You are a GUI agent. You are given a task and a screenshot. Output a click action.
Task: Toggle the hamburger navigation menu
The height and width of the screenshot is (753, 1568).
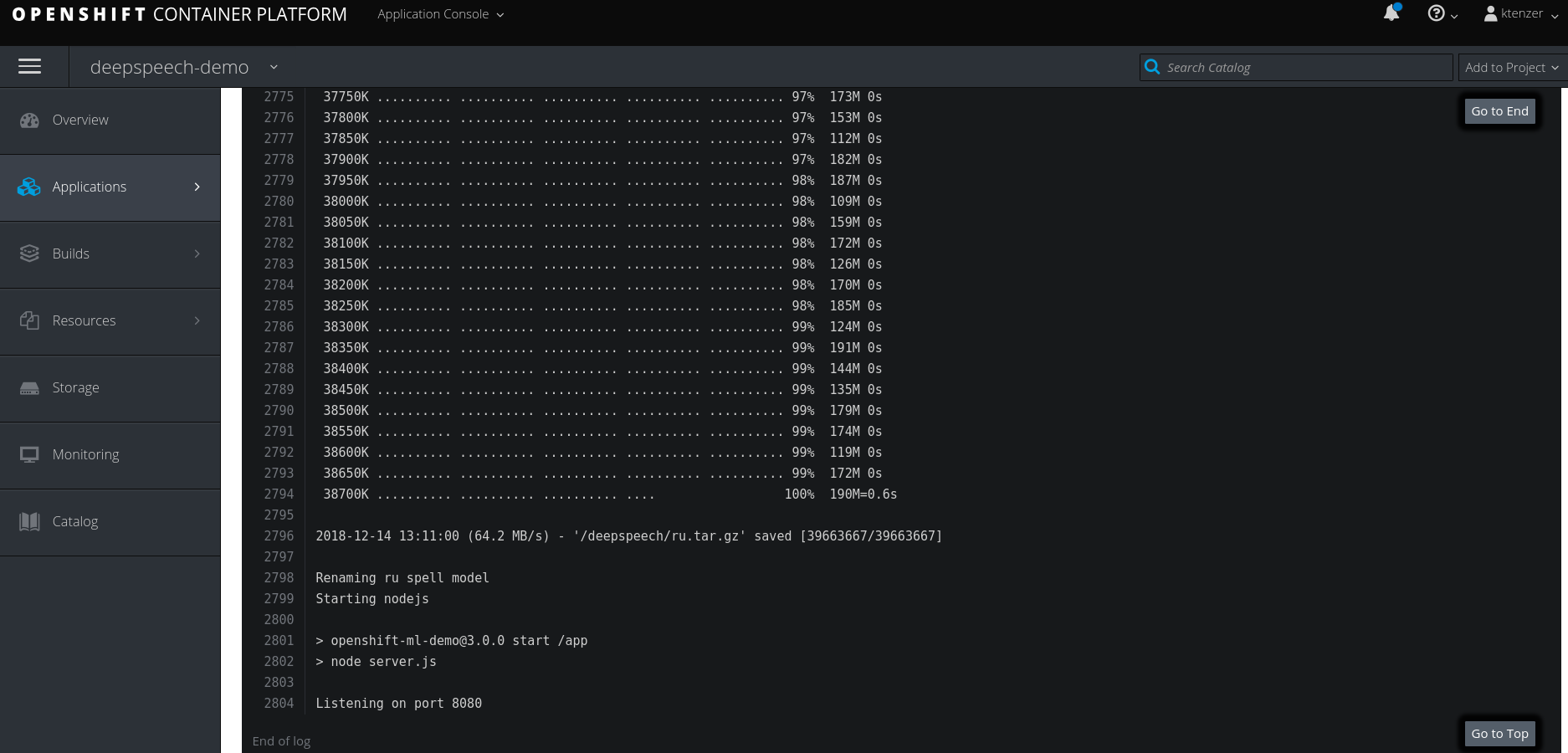point(30,66)
